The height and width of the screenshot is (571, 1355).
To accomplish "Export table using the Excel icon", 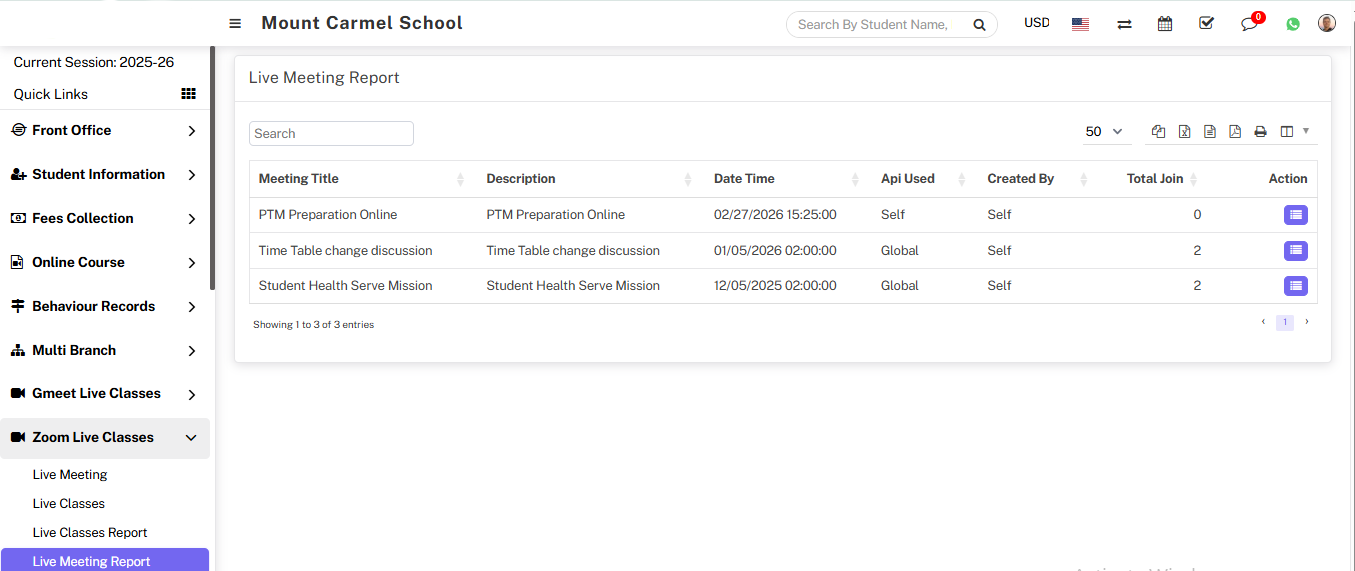I will click(x=1184, y=132).
